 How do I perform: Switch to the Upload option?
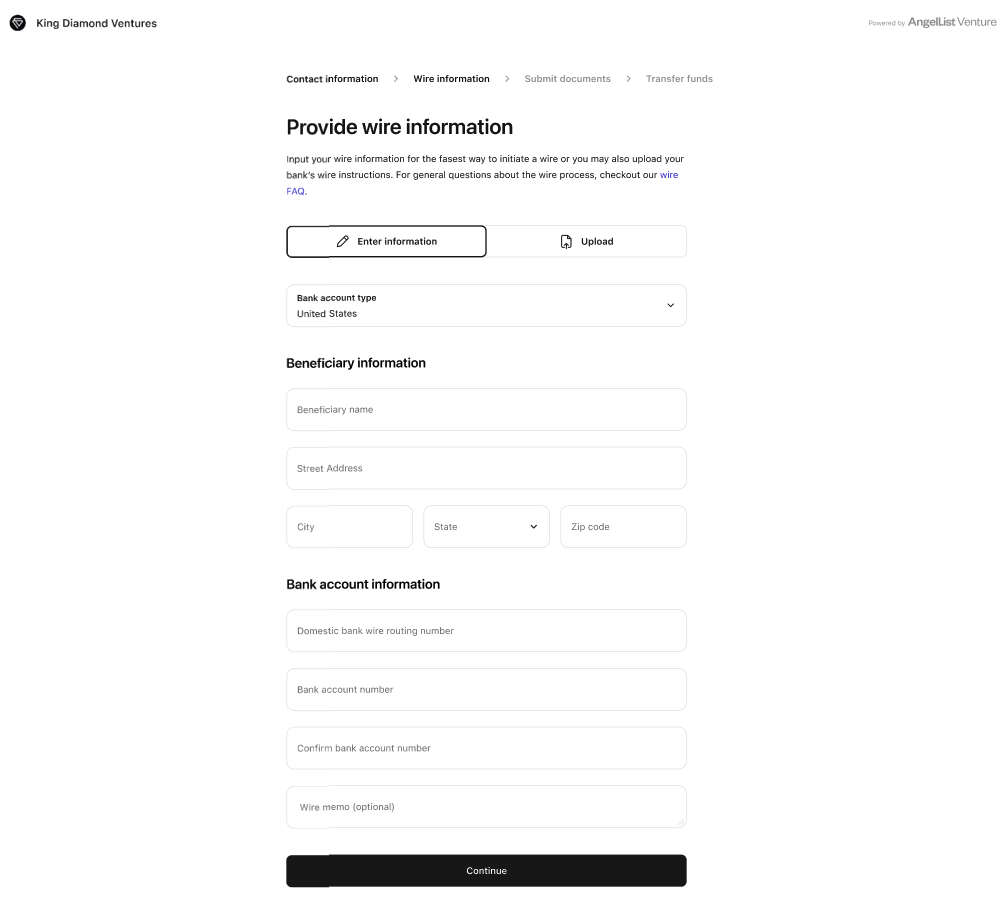(587, 241)
